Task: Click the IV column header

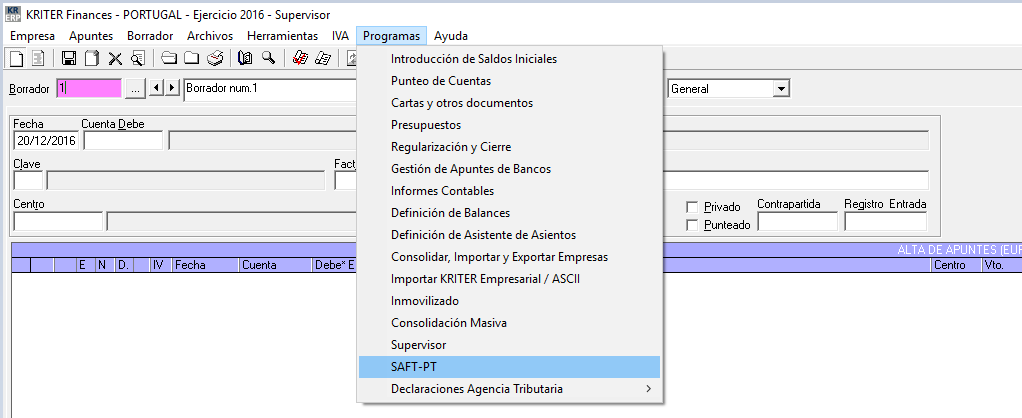Action: [161, 265]
